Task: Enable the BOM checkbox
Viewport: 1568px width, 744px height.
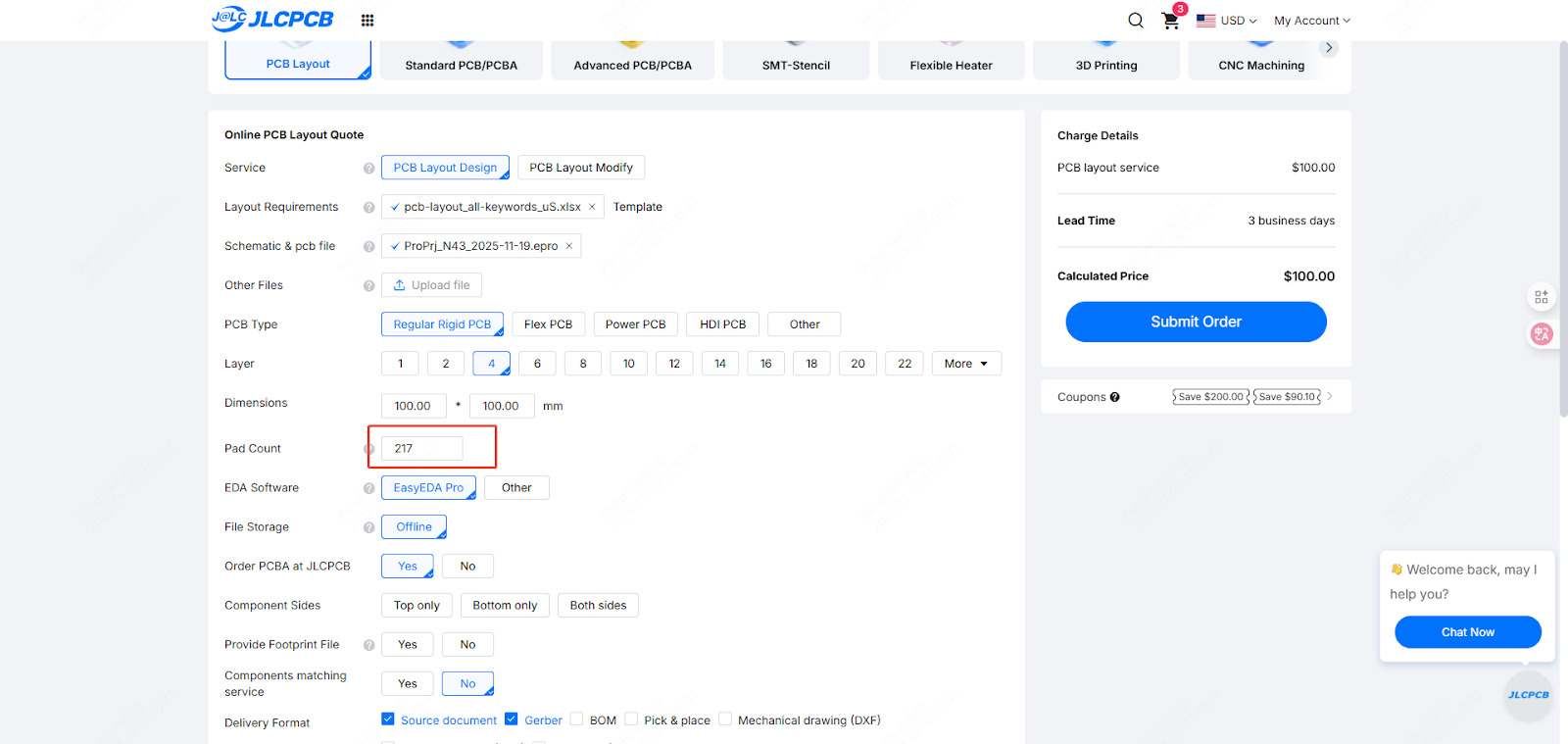Action: [x=576, y=719]
